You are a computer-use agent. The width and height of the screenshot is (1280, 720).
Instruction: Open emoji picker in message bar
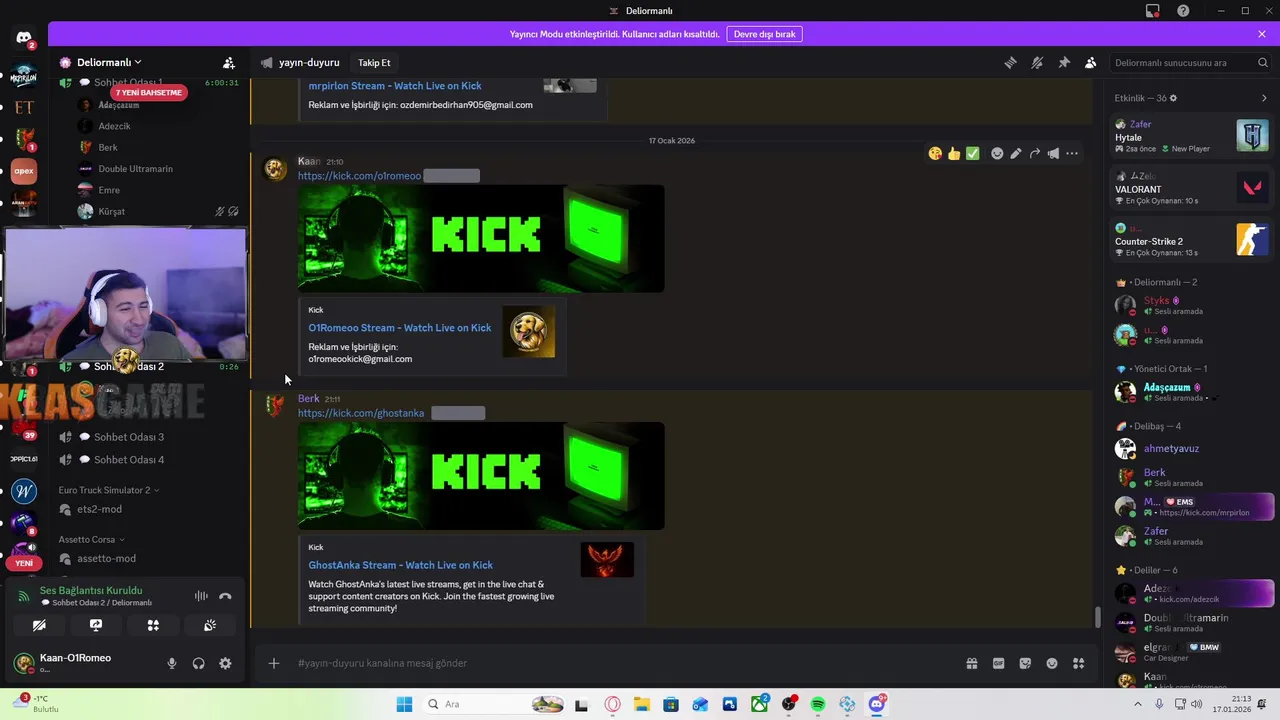(1052, 663)
